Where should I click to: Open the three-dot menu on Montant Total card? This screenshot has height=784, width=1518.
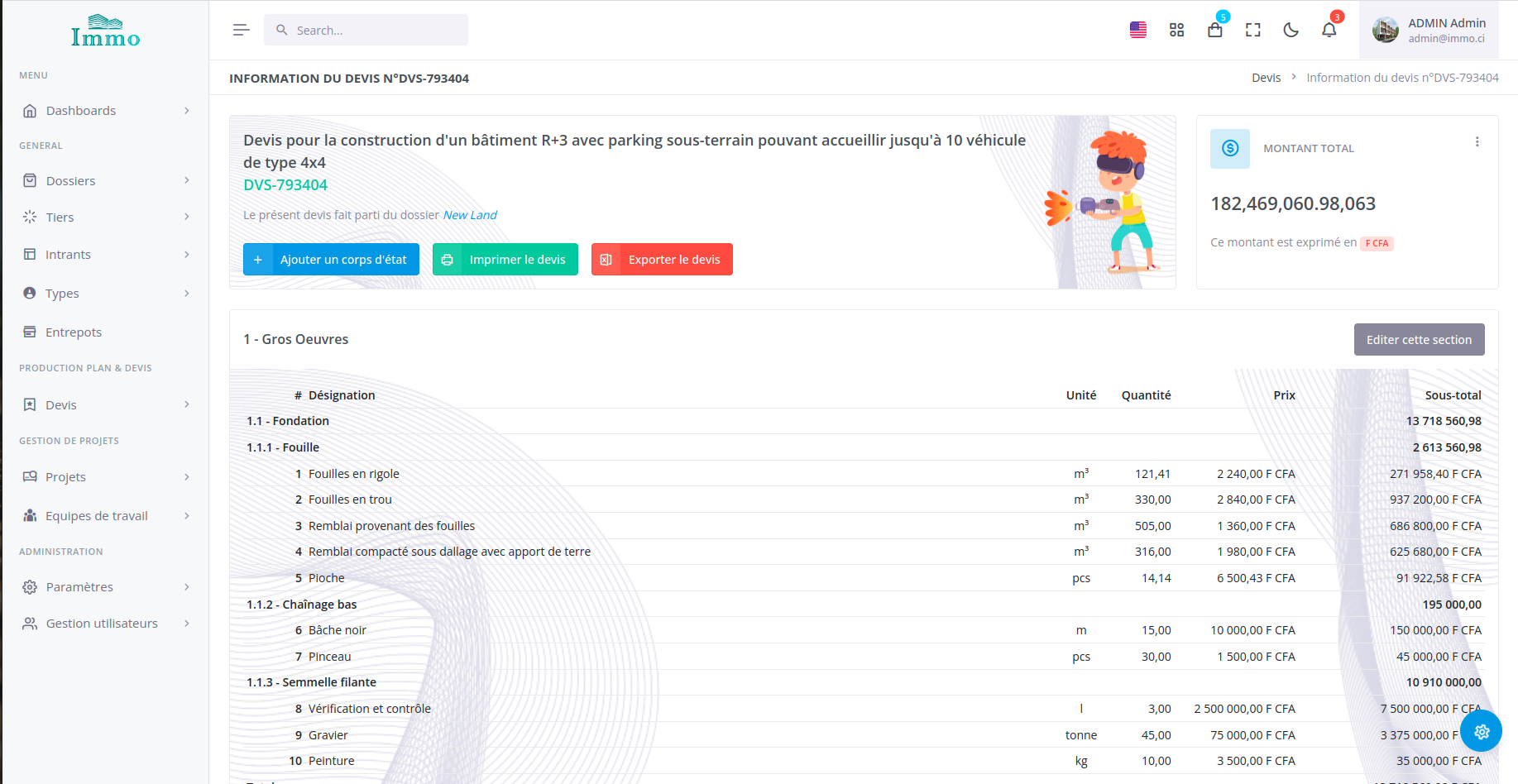pos(1477,142)
